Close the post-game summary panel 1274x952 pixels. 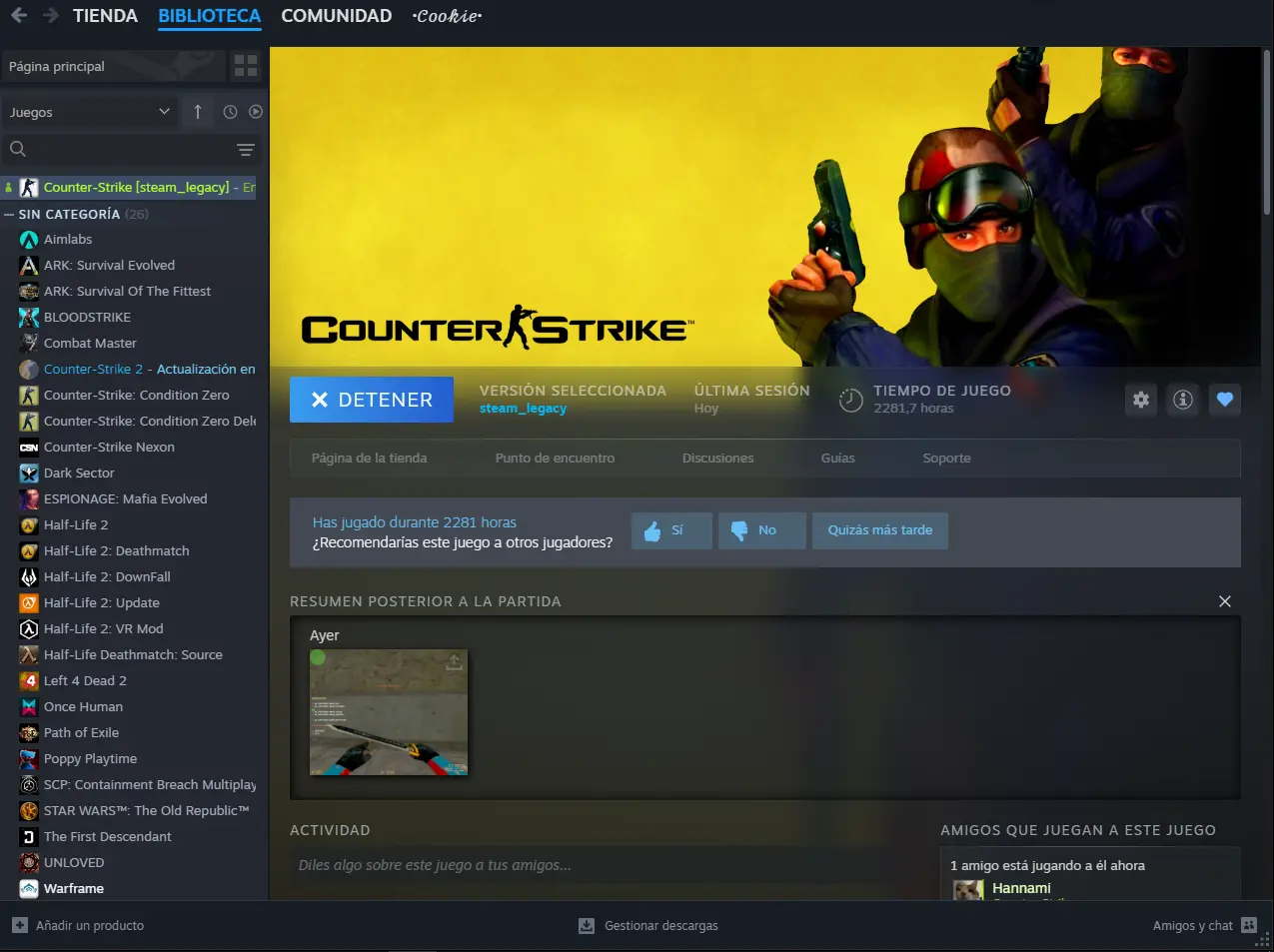click(1225, 601)
